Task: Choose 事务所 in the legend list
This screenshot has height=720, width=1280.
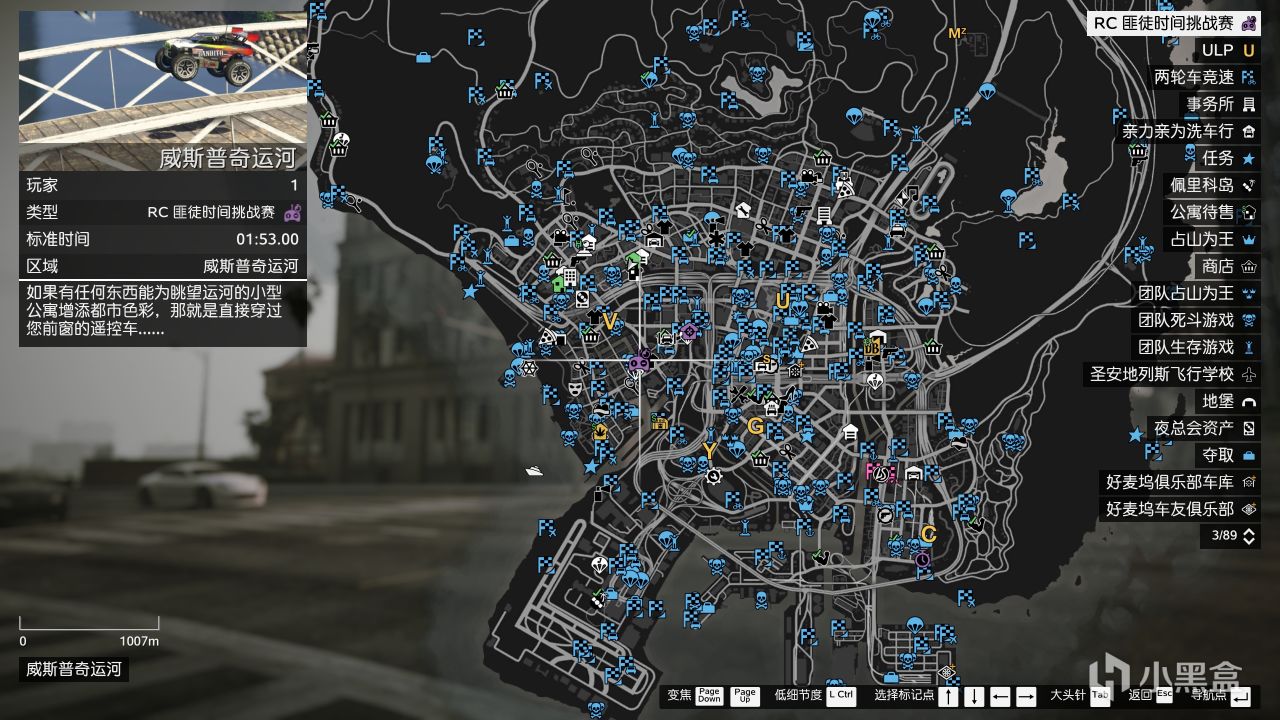Action: [1220, 104]
